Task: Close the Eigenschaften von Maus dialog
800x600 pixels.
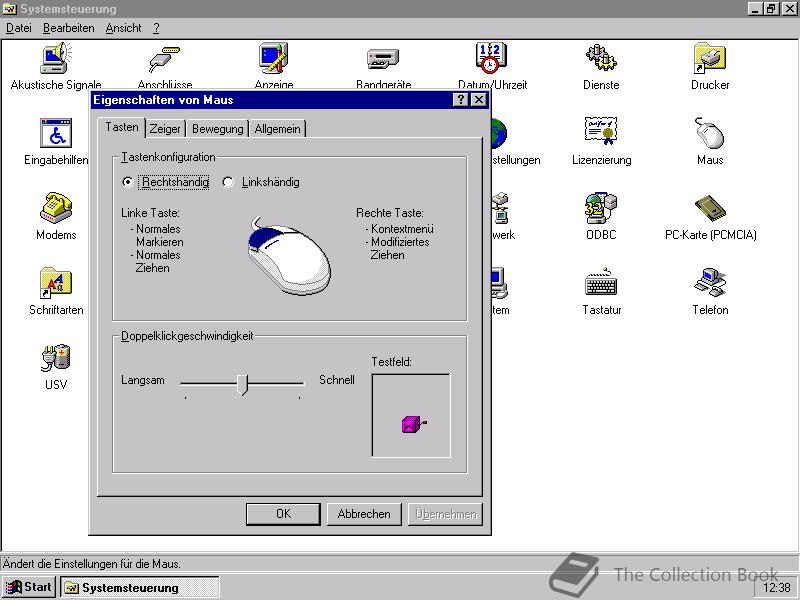Action: click(479, 99)
